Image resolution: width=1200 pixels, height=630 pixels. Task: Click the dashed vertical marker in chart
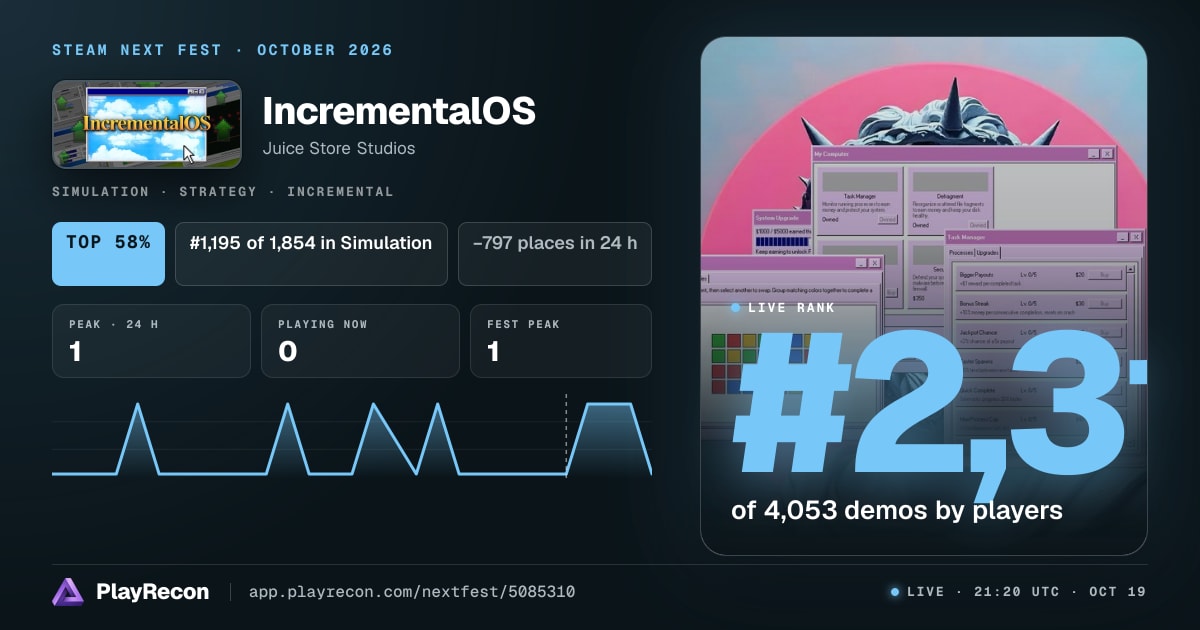coord(566,435)
